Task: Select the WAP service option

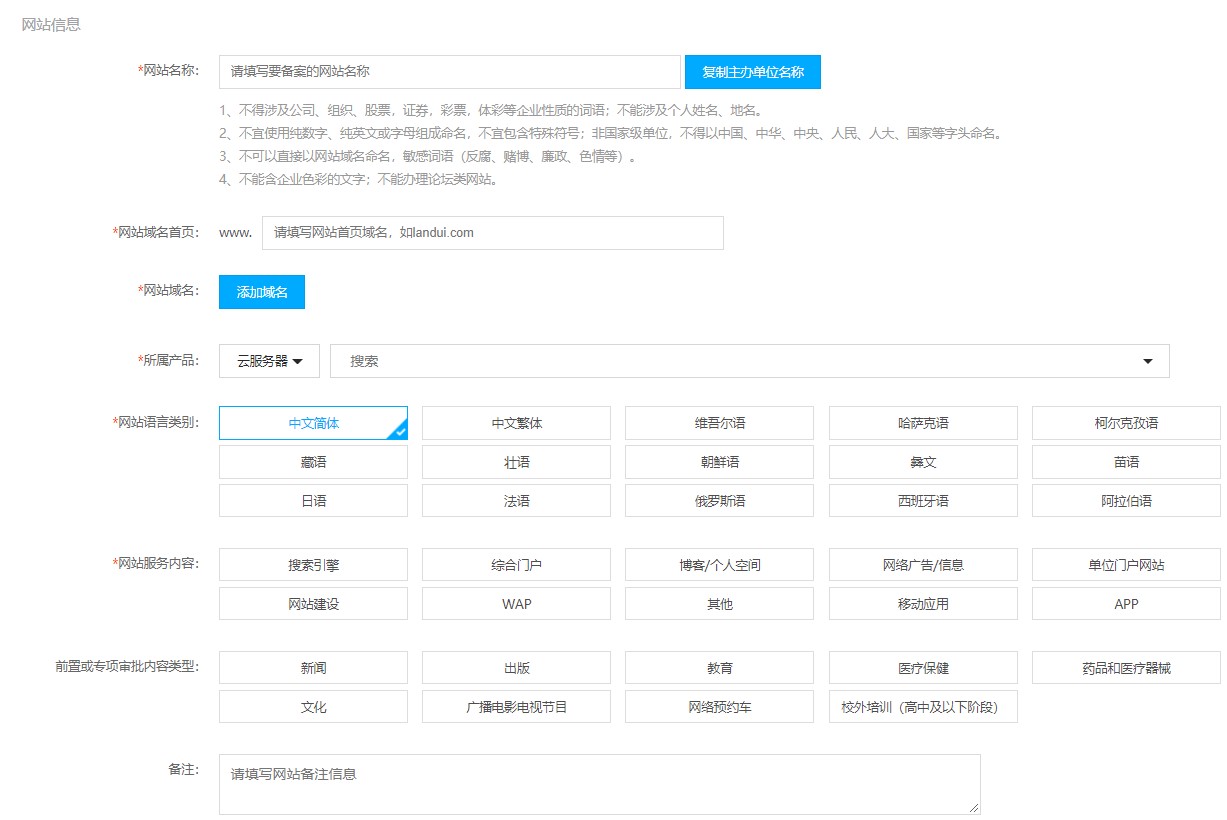Action: click(516, 603)
